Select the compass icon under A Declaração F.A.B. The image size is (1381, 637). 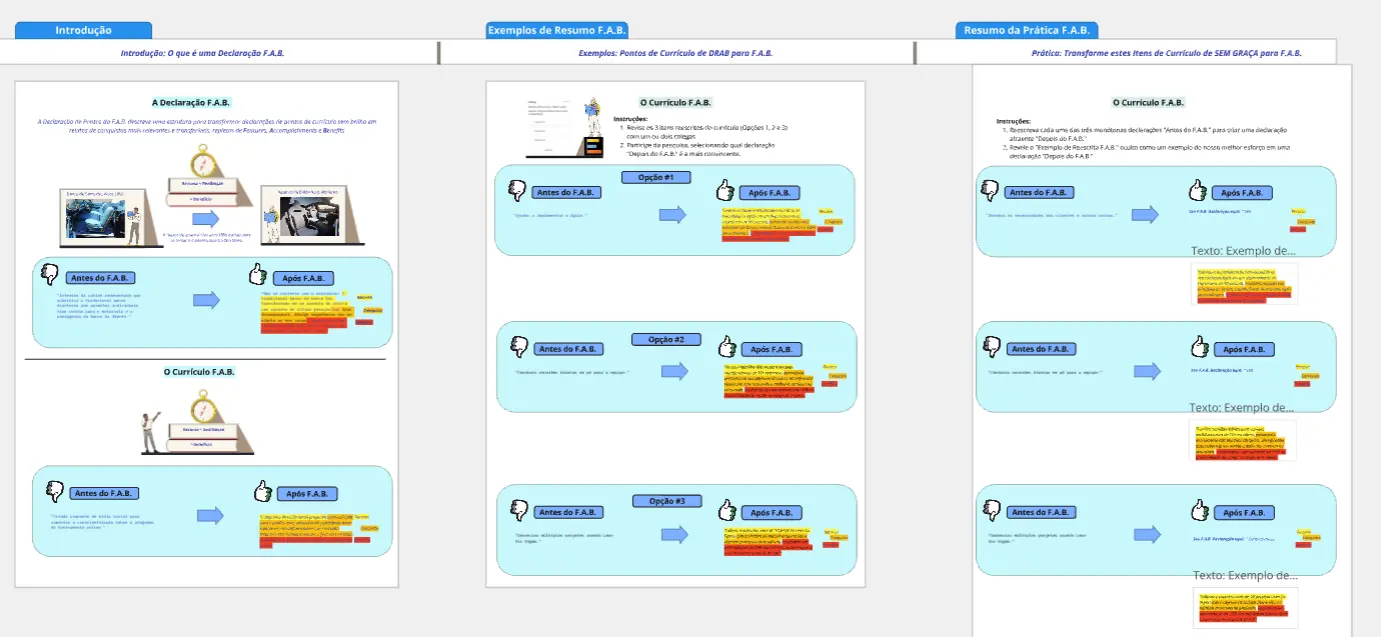point(204,161)
